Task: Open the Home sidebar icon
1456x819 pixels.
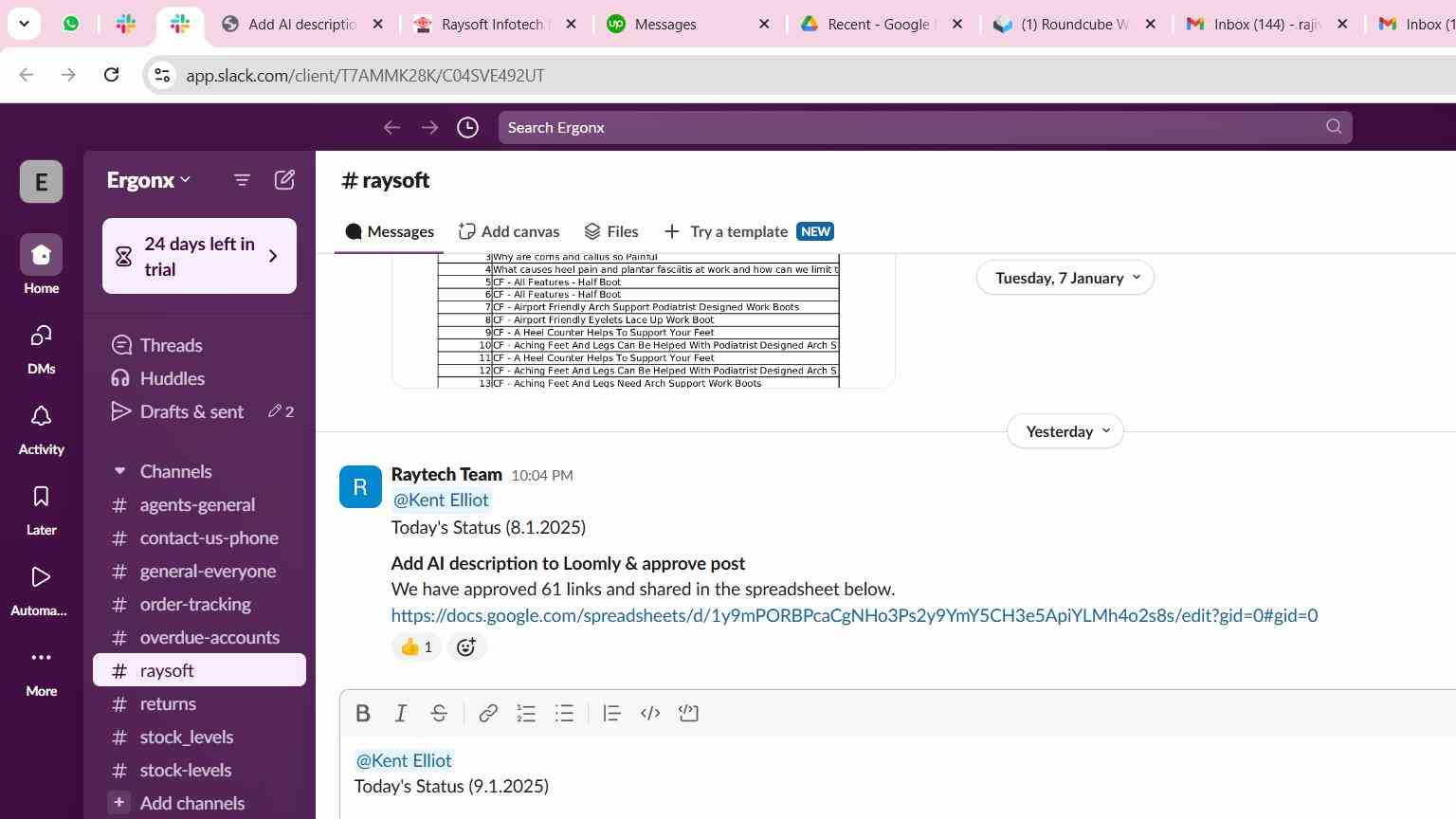Action: [x=41, y=255]
